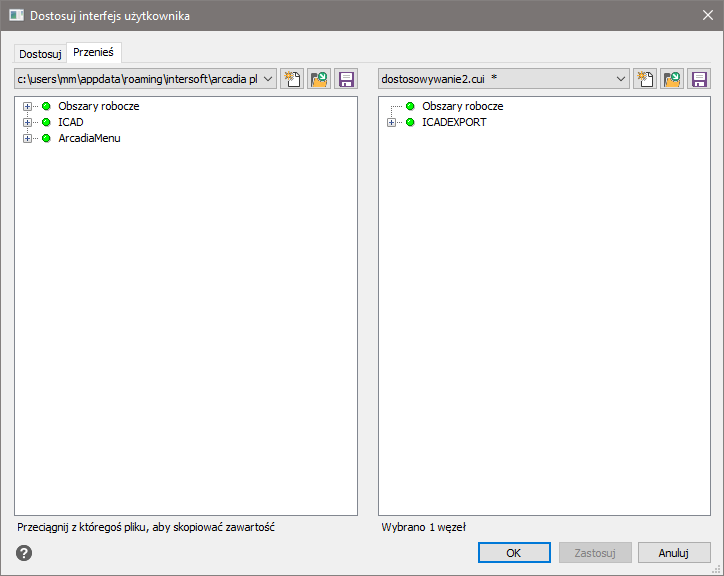724x576 pixels.
Task: Open left file path dropdown
Action: (x=267, y=79)
